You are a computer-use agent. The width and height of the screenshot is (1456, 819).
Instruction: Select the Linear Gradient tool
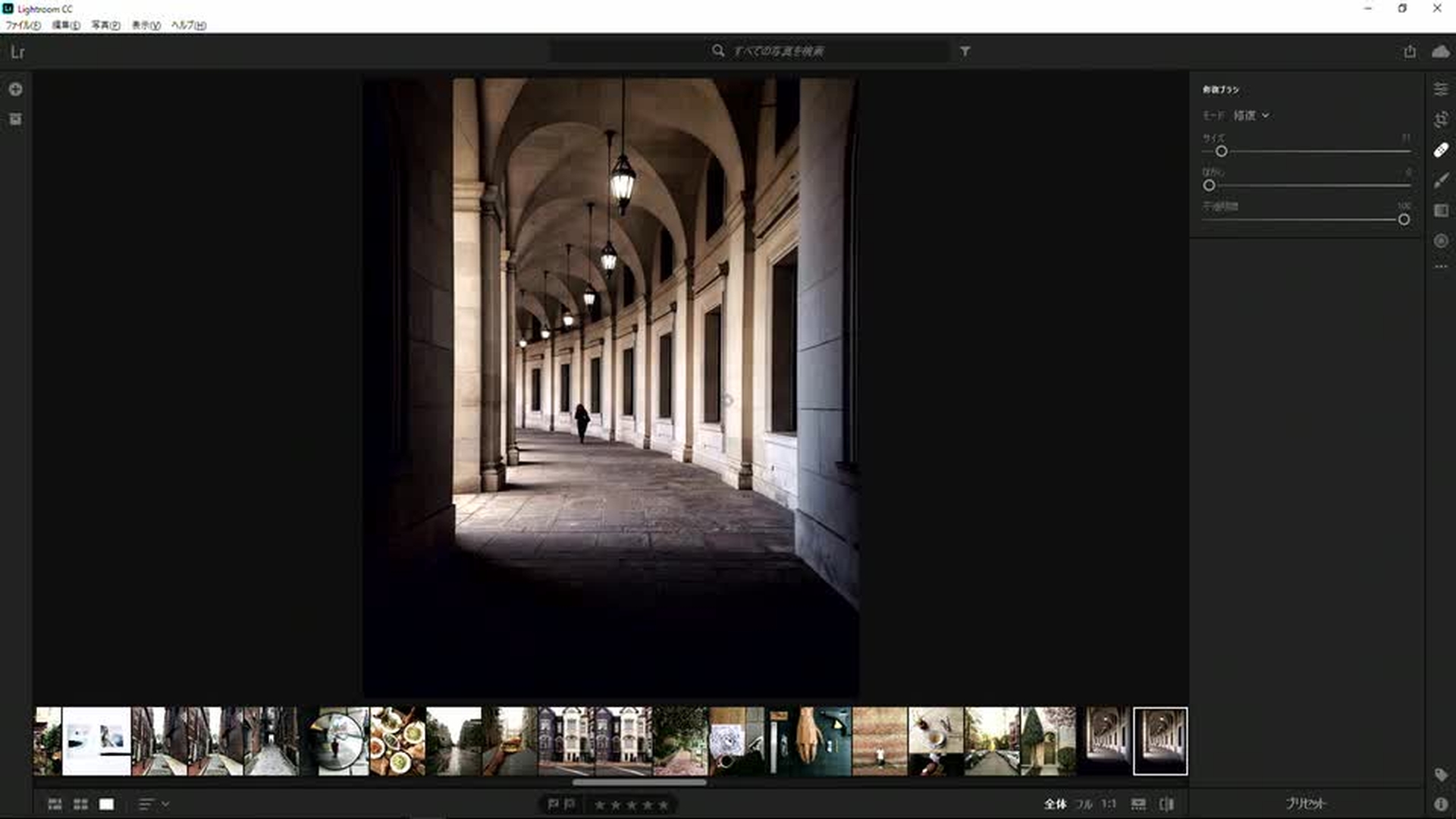1441,211
